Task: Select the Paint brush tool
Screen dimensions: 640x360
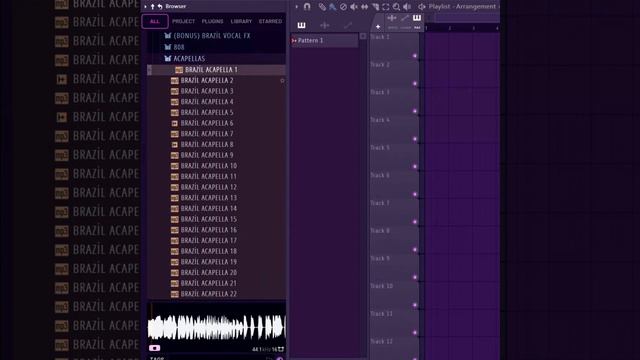Action: [x=333, y=7]
